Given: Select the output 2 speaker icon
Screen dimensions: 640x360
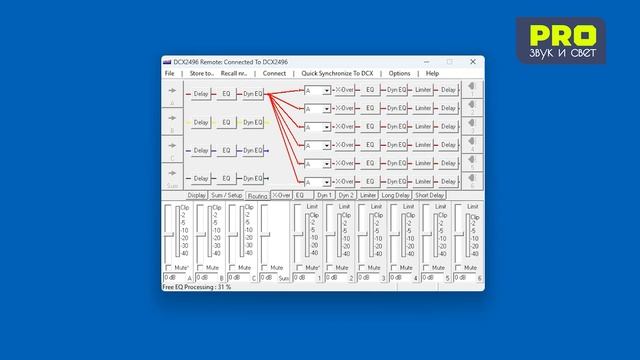Looking at the screenshot, I should coord(472,104).
